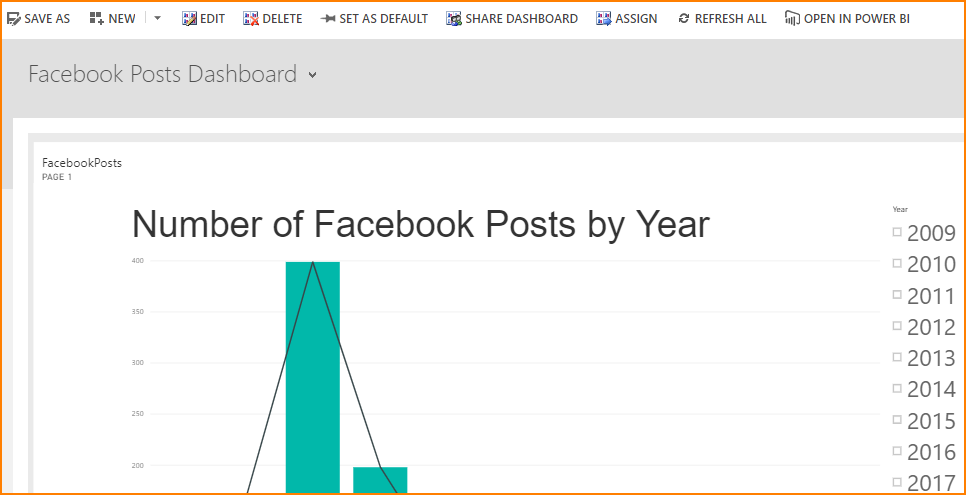Image resolution: width=966 pixels, height=495 pixels.
Task: Click the Open in Power BI icon
Action: click(792, 19)
